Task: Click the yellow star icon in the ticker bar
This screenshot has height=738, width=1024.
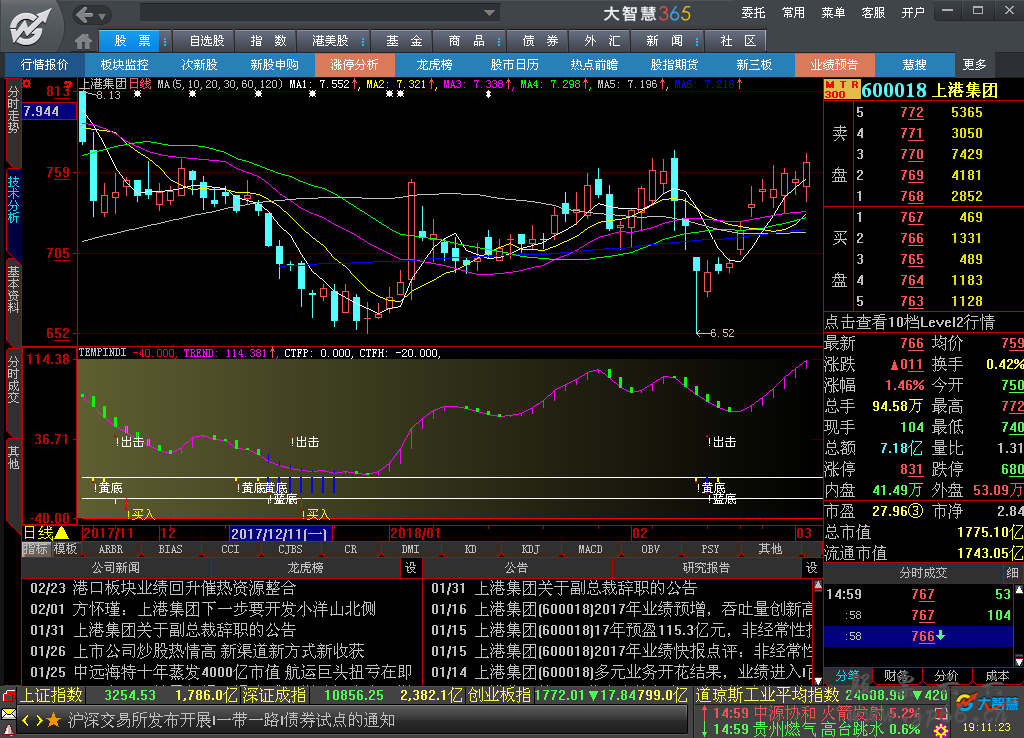Action: pos(54,720)
